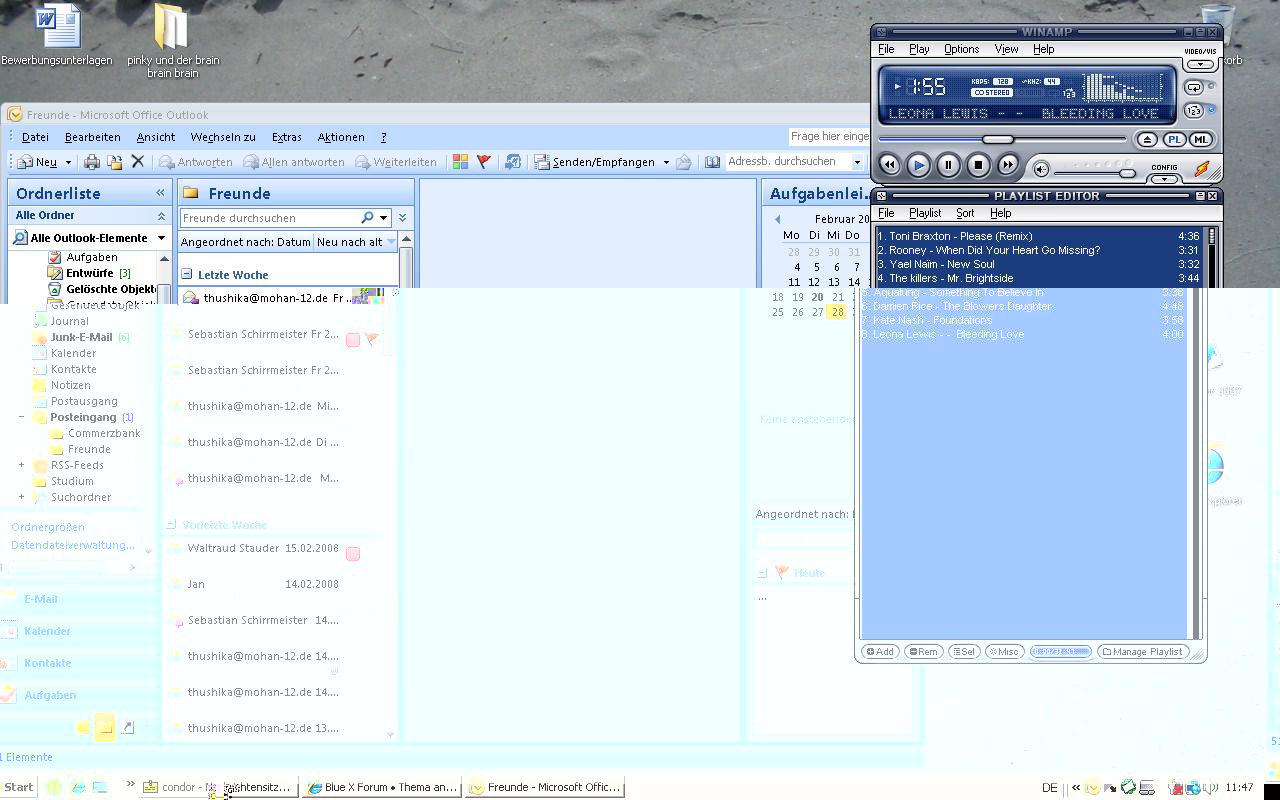Screen dimensions: 1280x800
Task: Click the color categories icon in Outlook
Action: pyautogui.click(x=460, y=162)
